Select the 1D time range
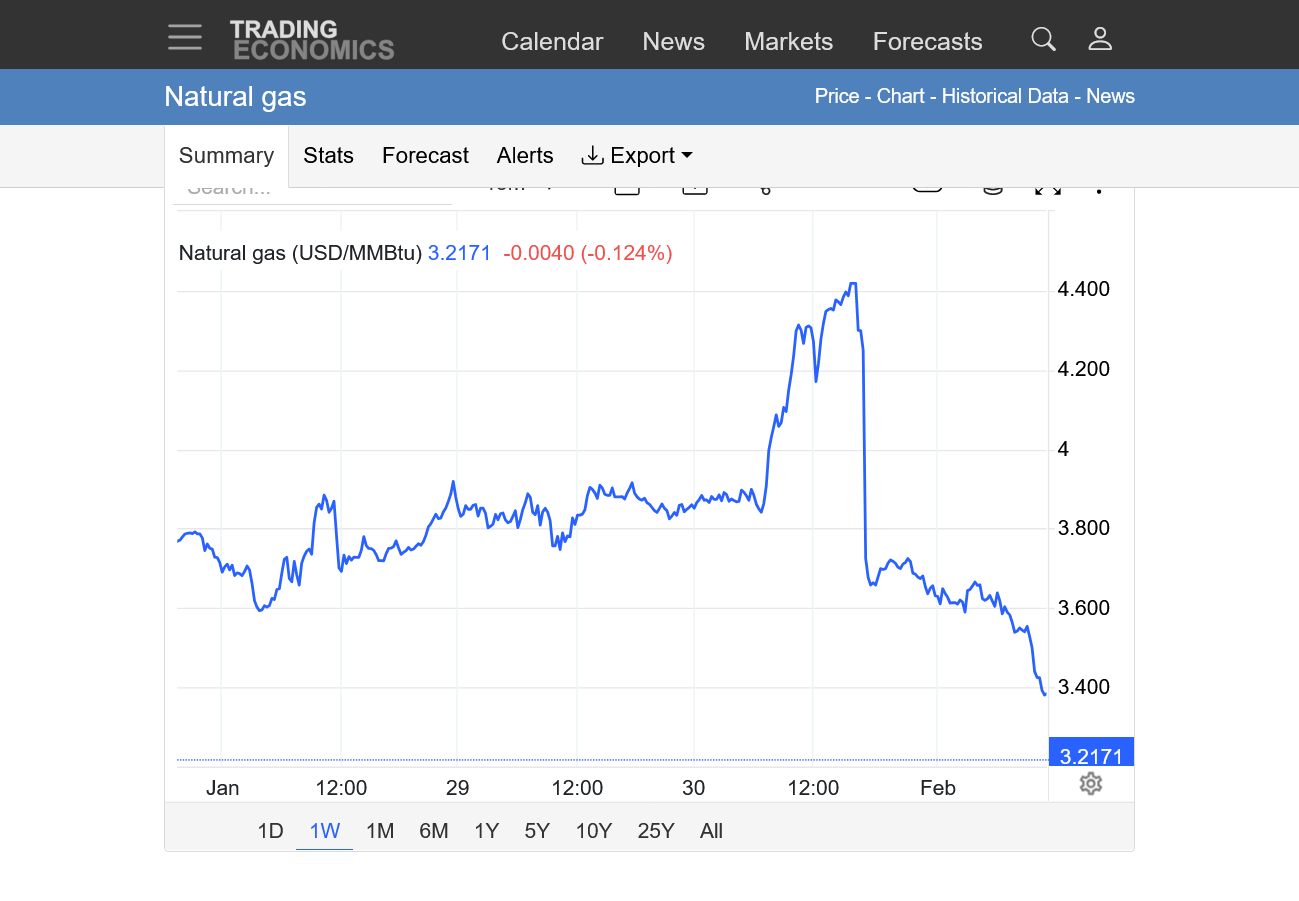This screenshot has height=901, width=1299. click(270, 831)
